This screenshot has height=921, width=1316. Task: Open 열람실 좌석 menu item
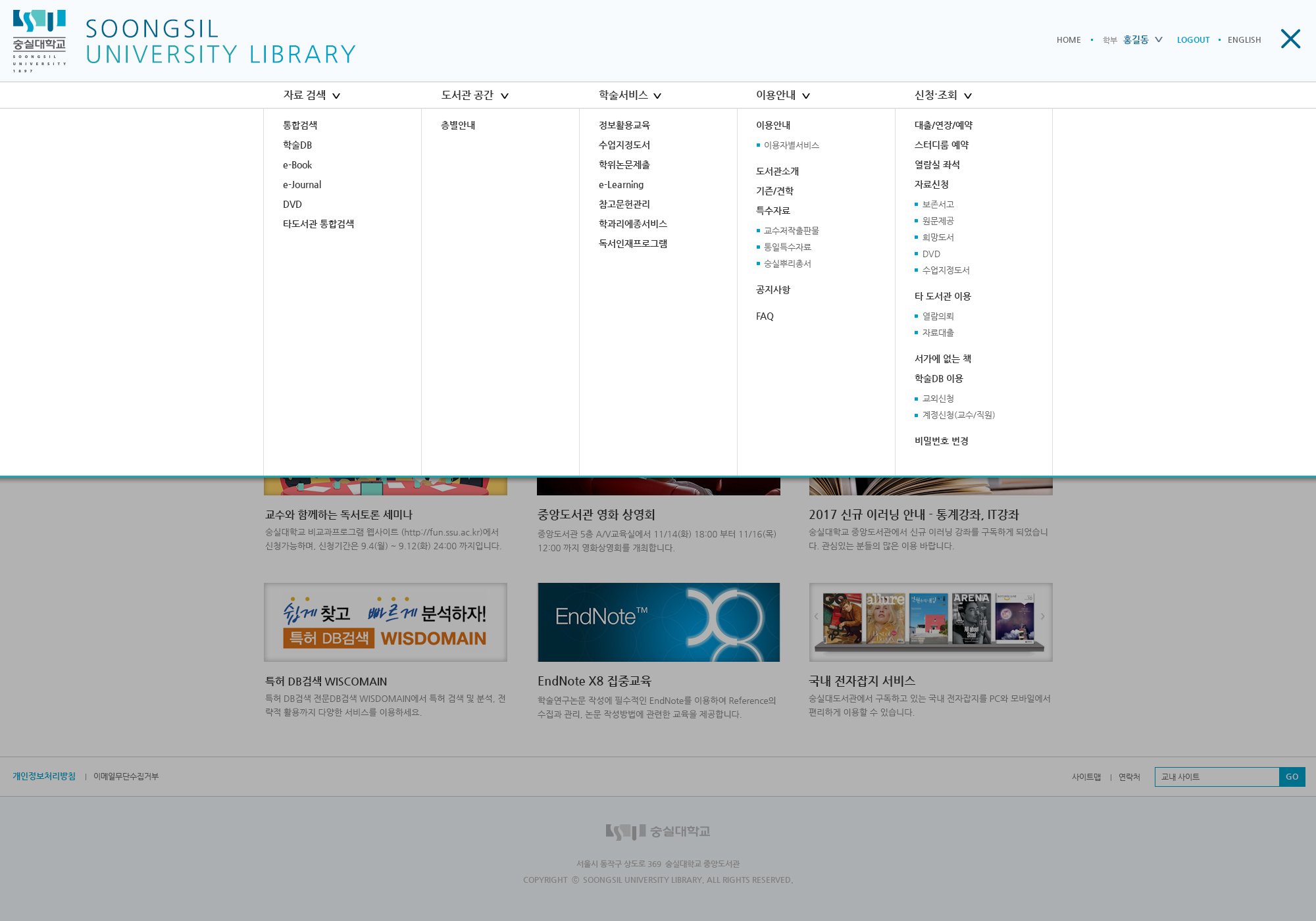[936, 164]
